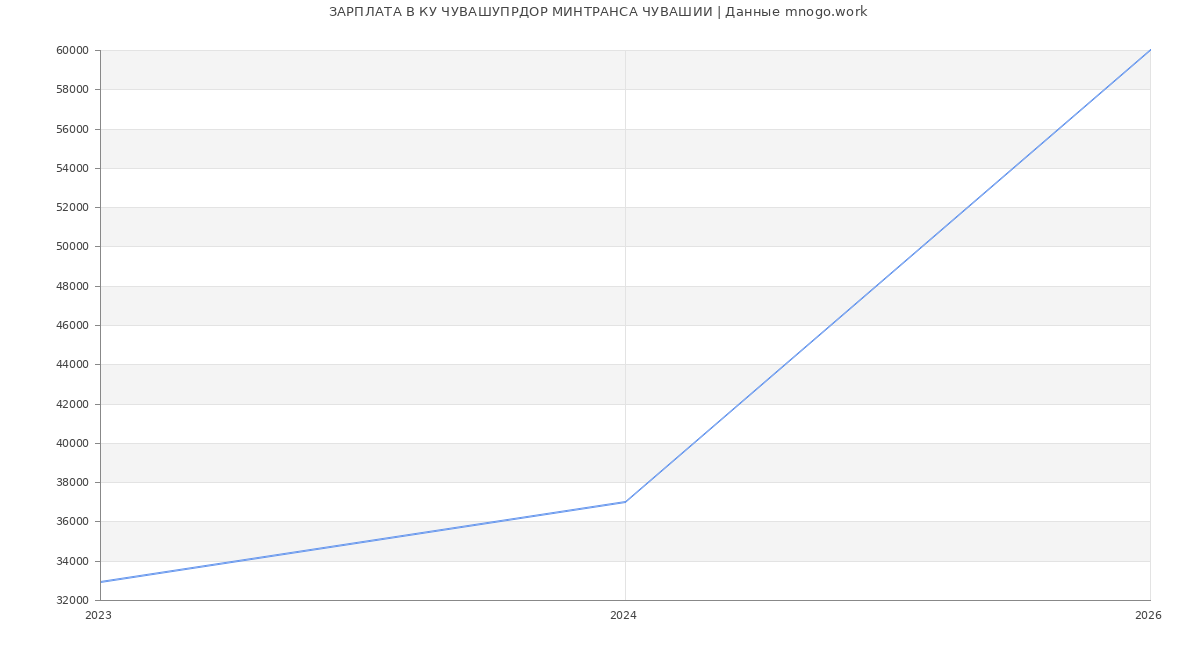Select the 2026 x-axis label
Image resolution: width=1200 pixels, height=650 pixels.
pos(1148,616)
